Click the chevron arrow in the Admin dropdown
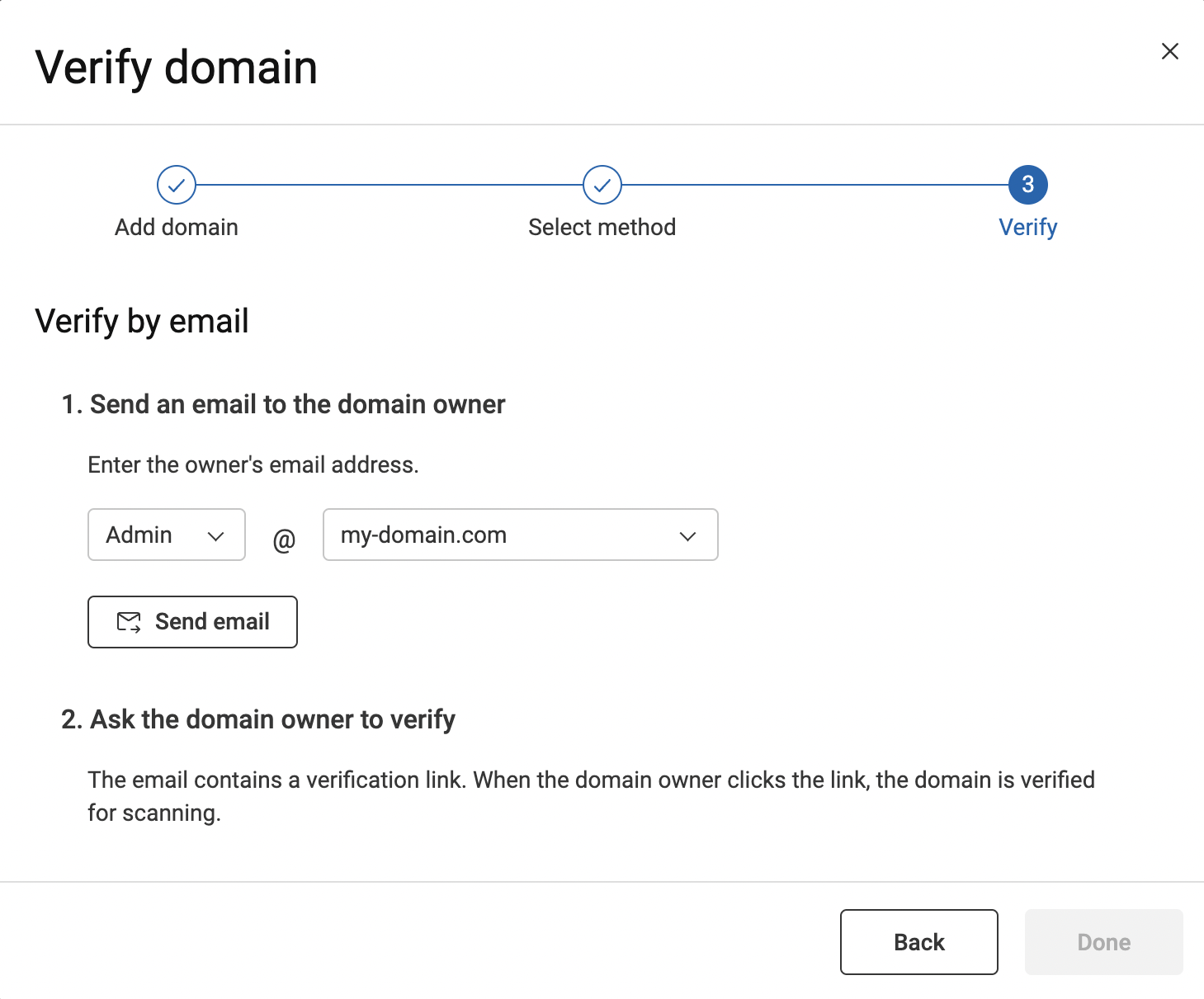 coord(216,536)
